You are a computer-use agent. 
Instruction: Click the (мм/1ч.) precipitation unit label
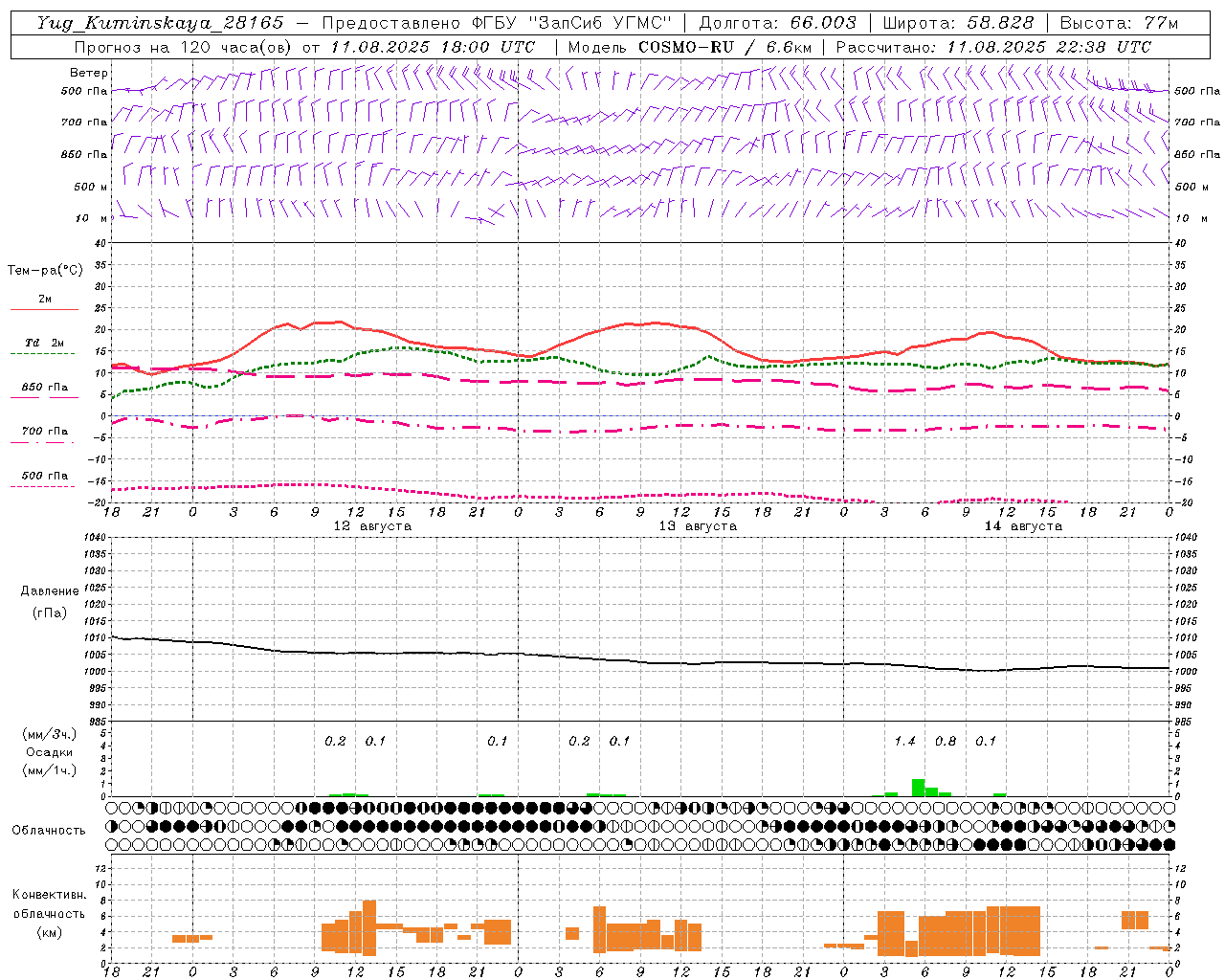point(49,769)
